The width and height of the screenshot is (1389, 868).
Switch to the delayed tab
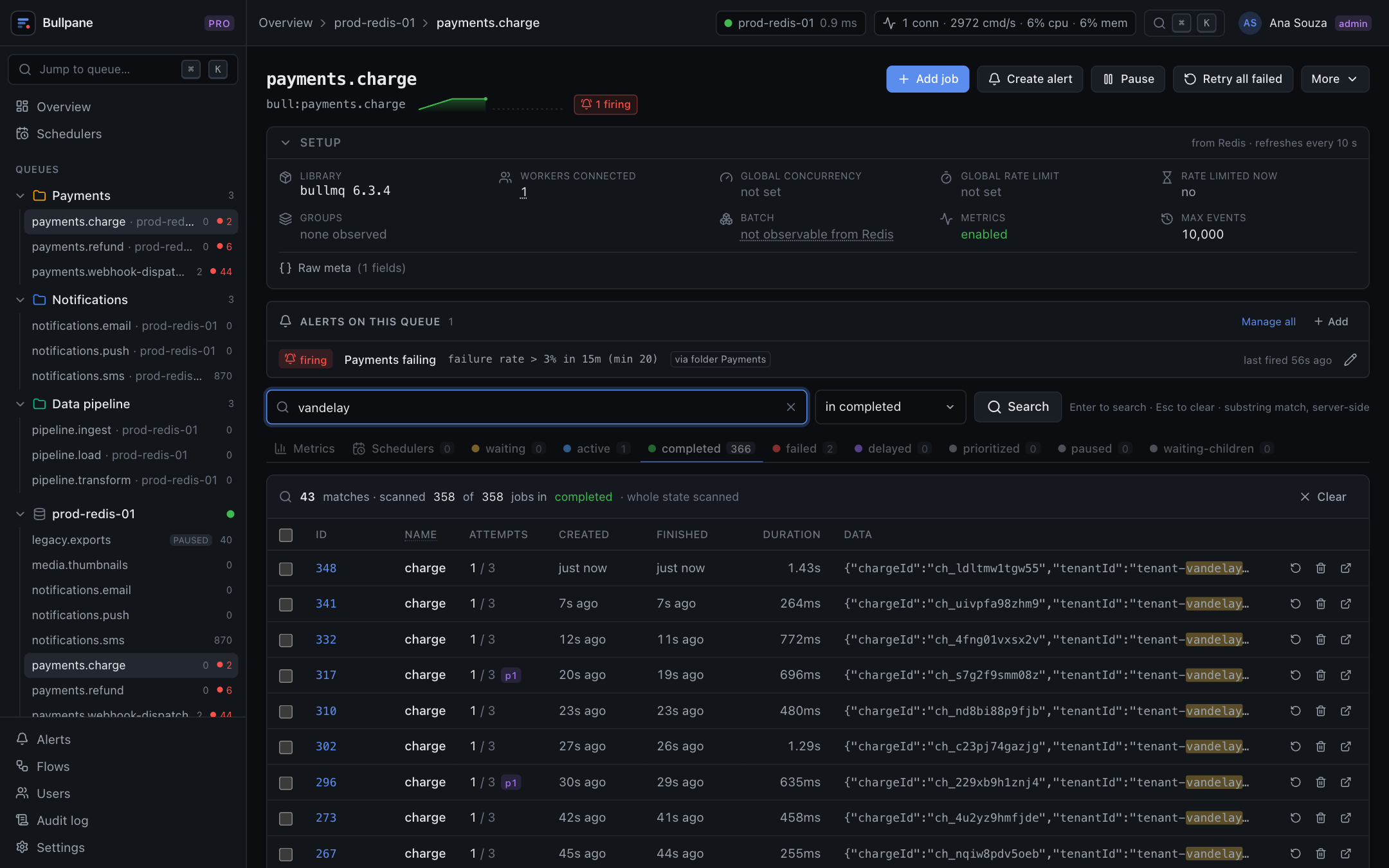pyautogui.click(x=893, y=449)
